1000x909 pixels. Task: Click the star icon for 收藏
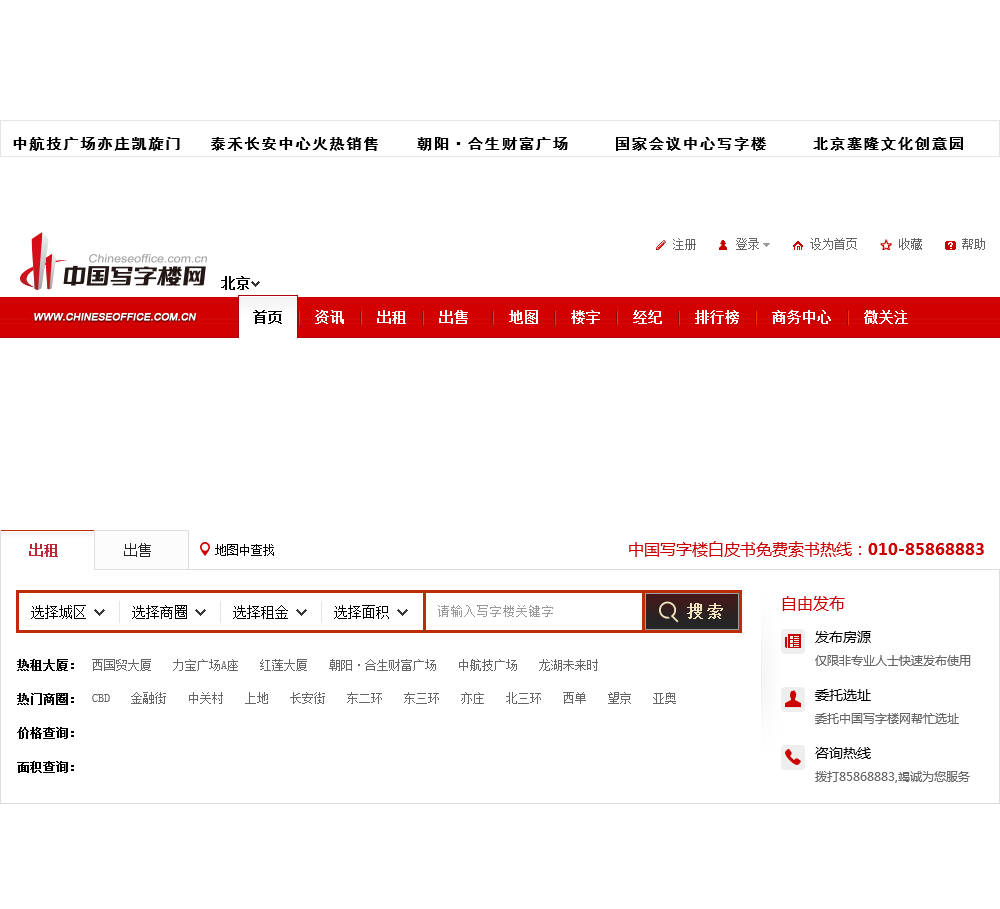click(886, 245)
